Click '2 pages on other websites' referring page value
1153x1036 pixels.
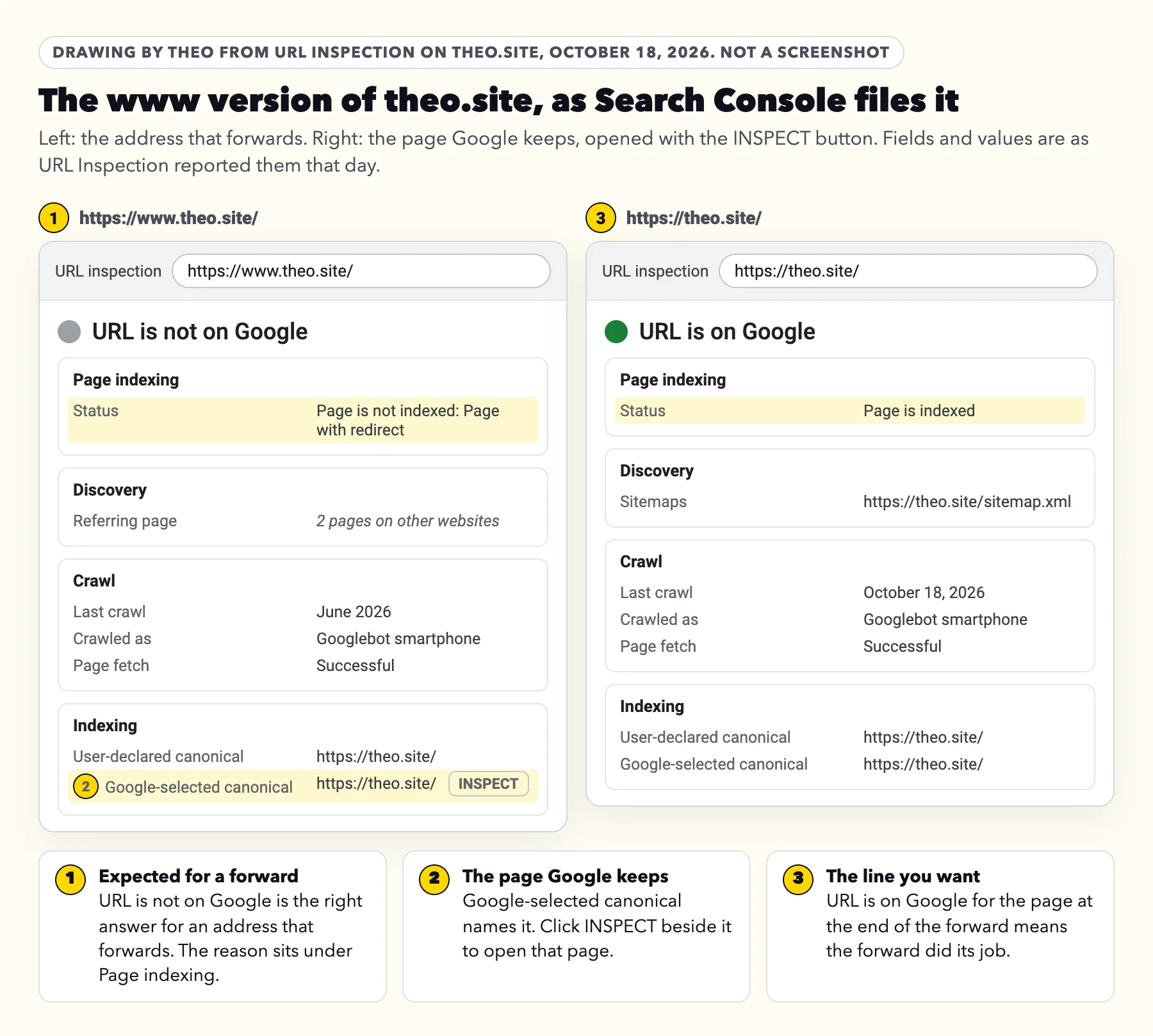click(407, 521)
